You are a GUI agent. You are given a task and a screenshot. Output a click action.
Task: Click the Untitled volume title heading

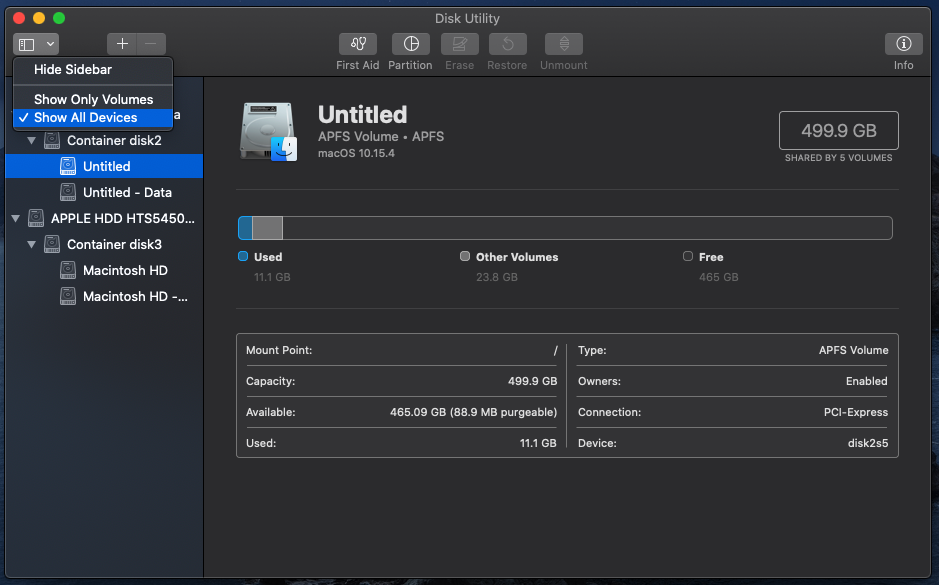(x=362, y=114)
